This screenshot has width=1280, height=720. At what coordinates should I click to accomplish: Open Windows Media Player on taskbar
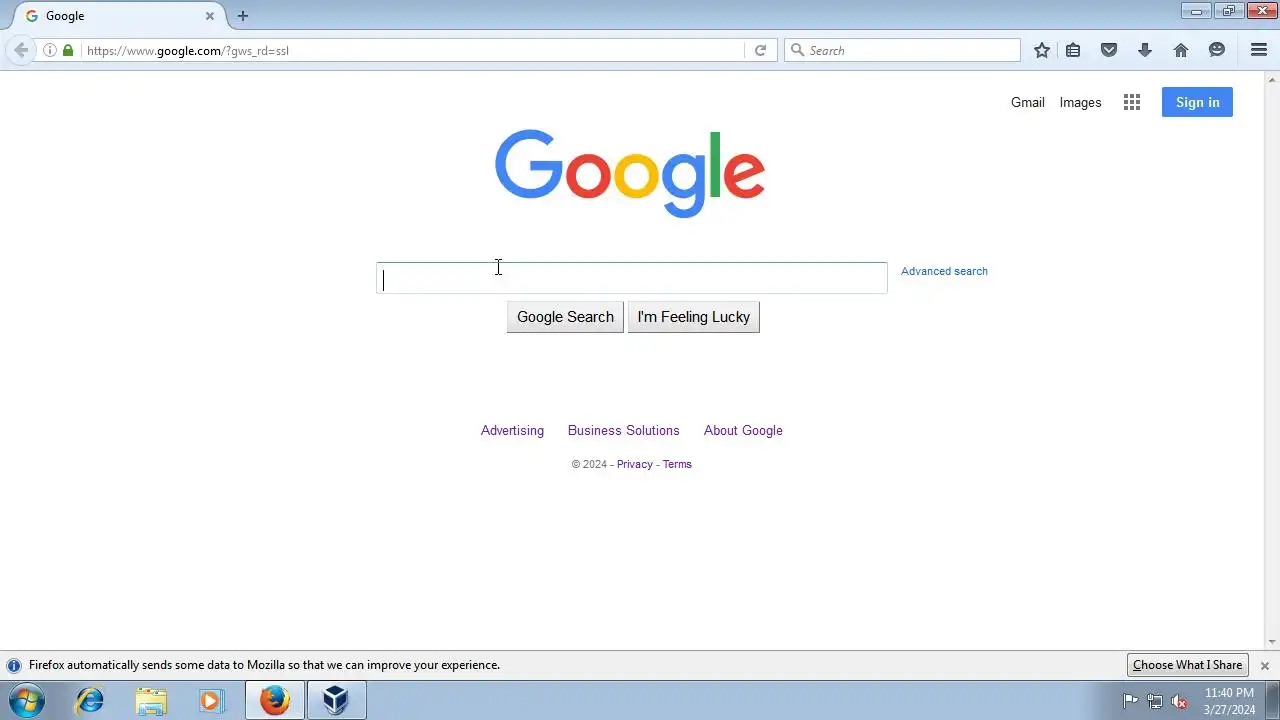click(211, 701)
